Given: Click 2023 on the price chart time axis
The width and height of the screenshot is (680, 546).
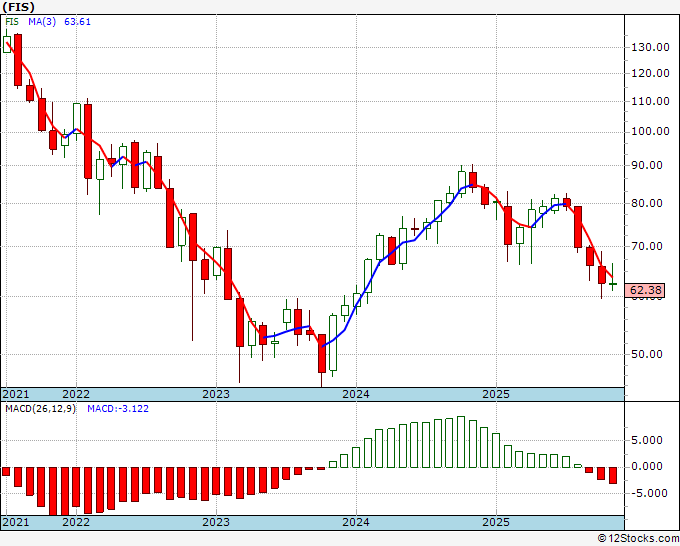Looking at the screenshot, I should pos(216,394).
